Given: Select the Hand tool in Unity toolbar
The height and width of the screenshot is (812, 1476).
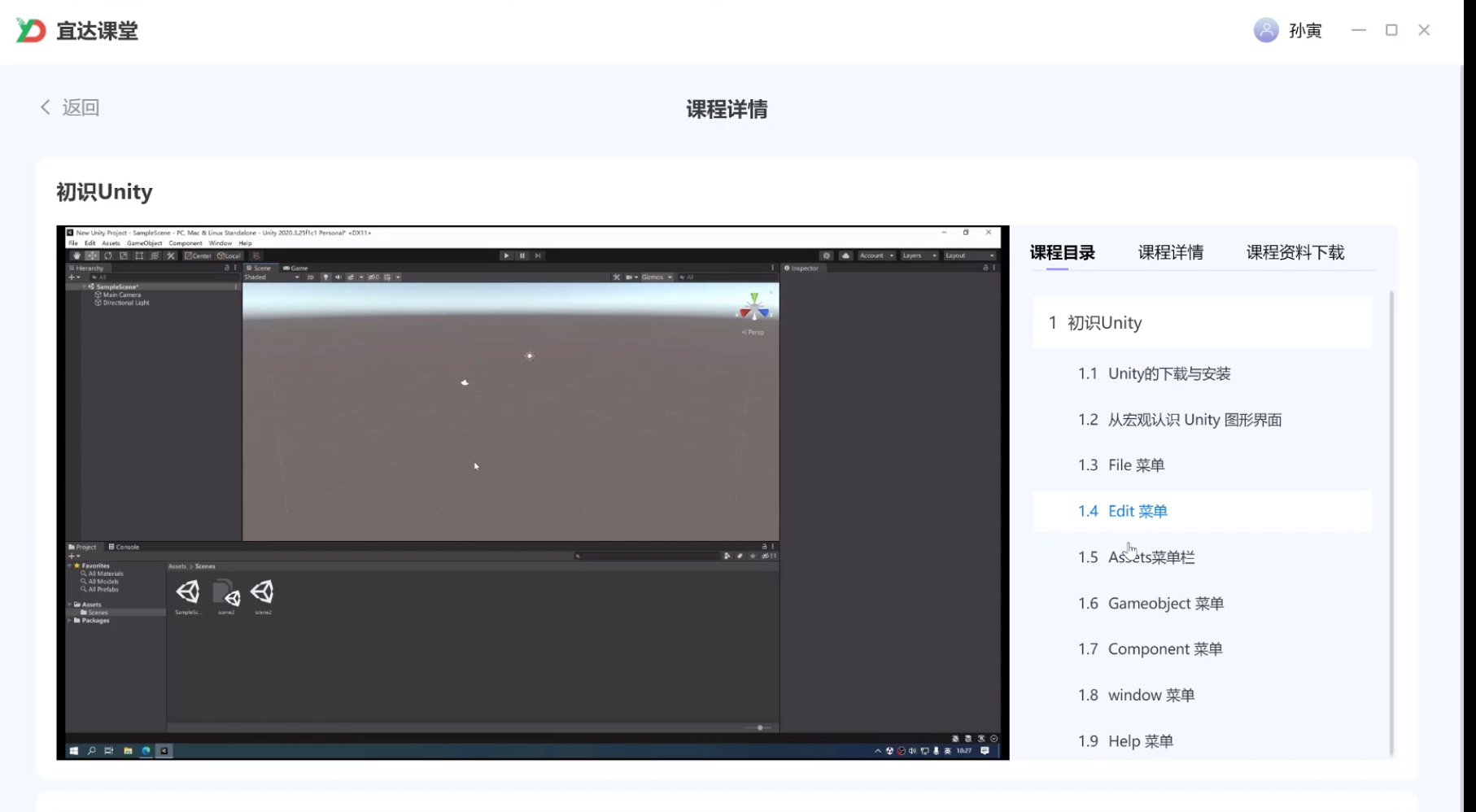Looking at the screenshot, I should tap(76, 255).
